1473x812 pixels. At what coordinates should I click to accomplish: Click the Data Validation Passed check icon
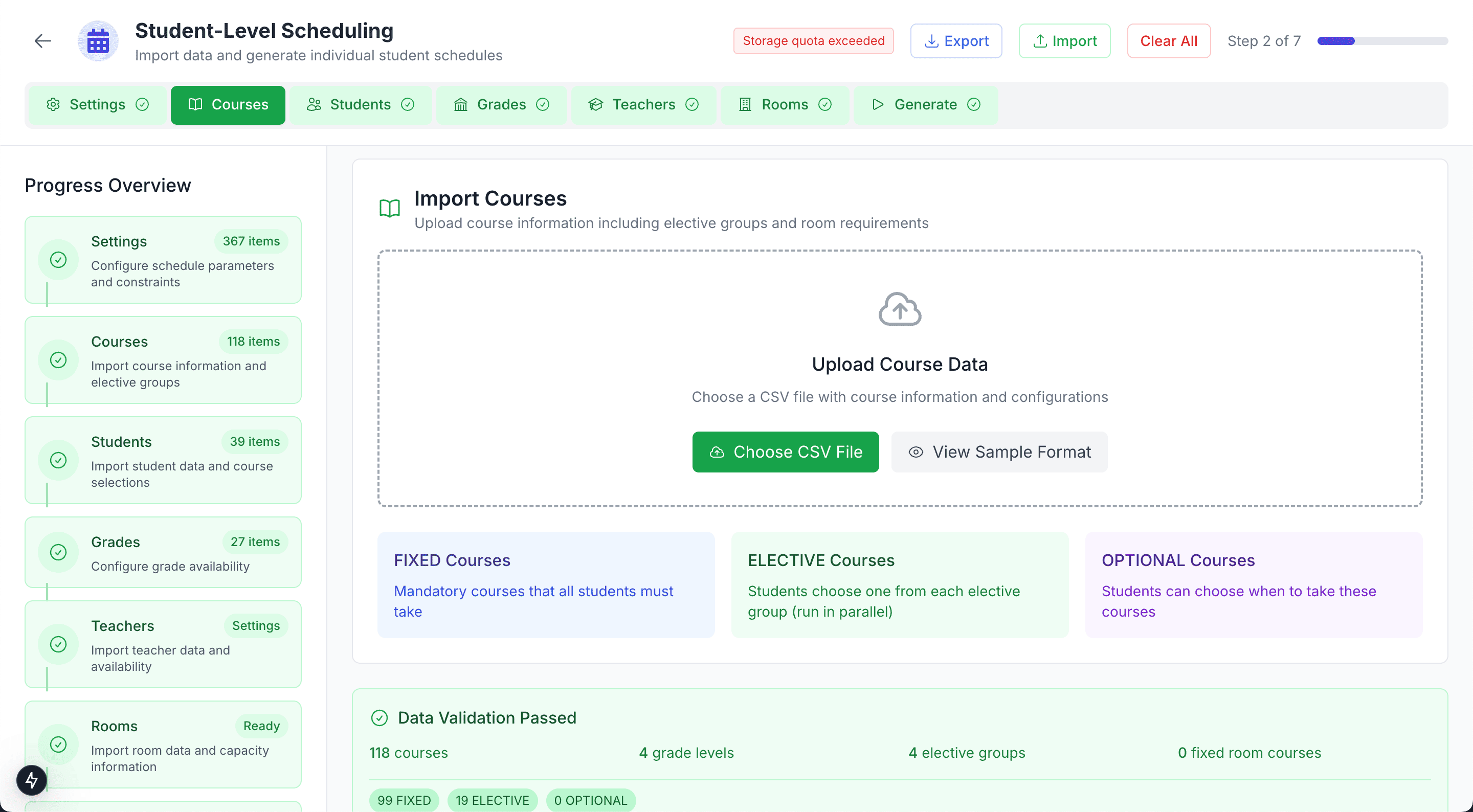click(x=379, y=718)
